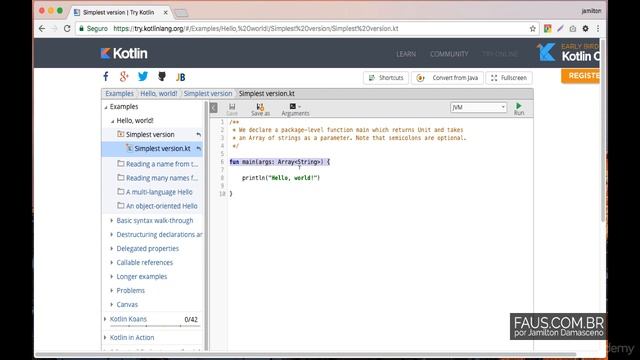This screenshot has width=640, height=360.
Task: Expand Longer examples node
Action: (x=111, y=277)
